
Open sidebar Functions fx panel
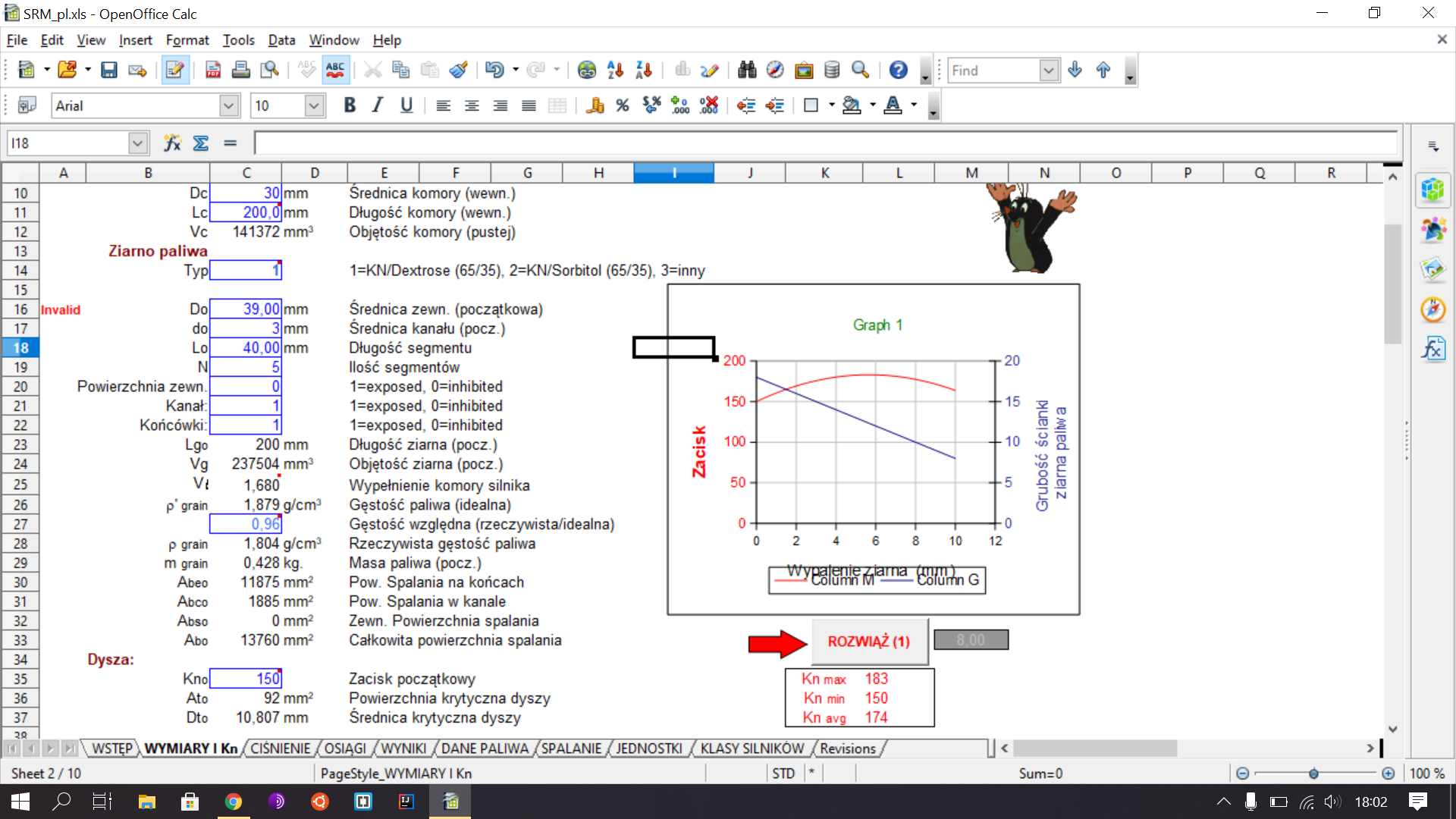tap(1432, 349)
